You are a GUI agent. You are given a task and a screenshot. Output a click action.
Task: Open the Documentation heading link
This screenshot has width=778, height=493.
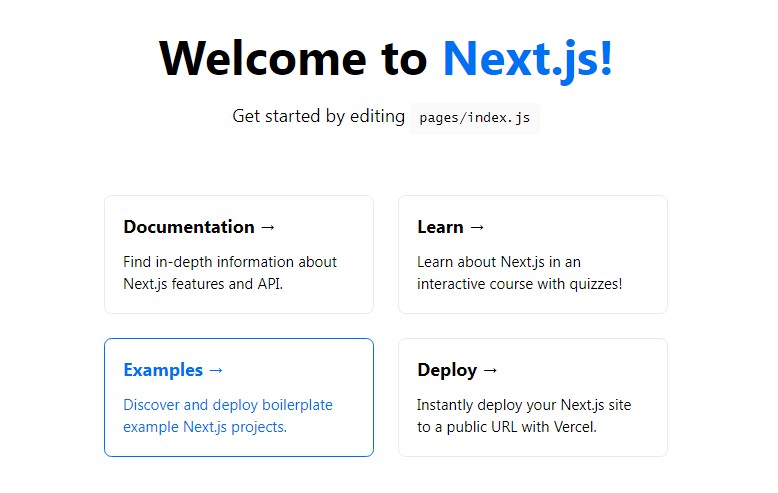coord(189,227)
